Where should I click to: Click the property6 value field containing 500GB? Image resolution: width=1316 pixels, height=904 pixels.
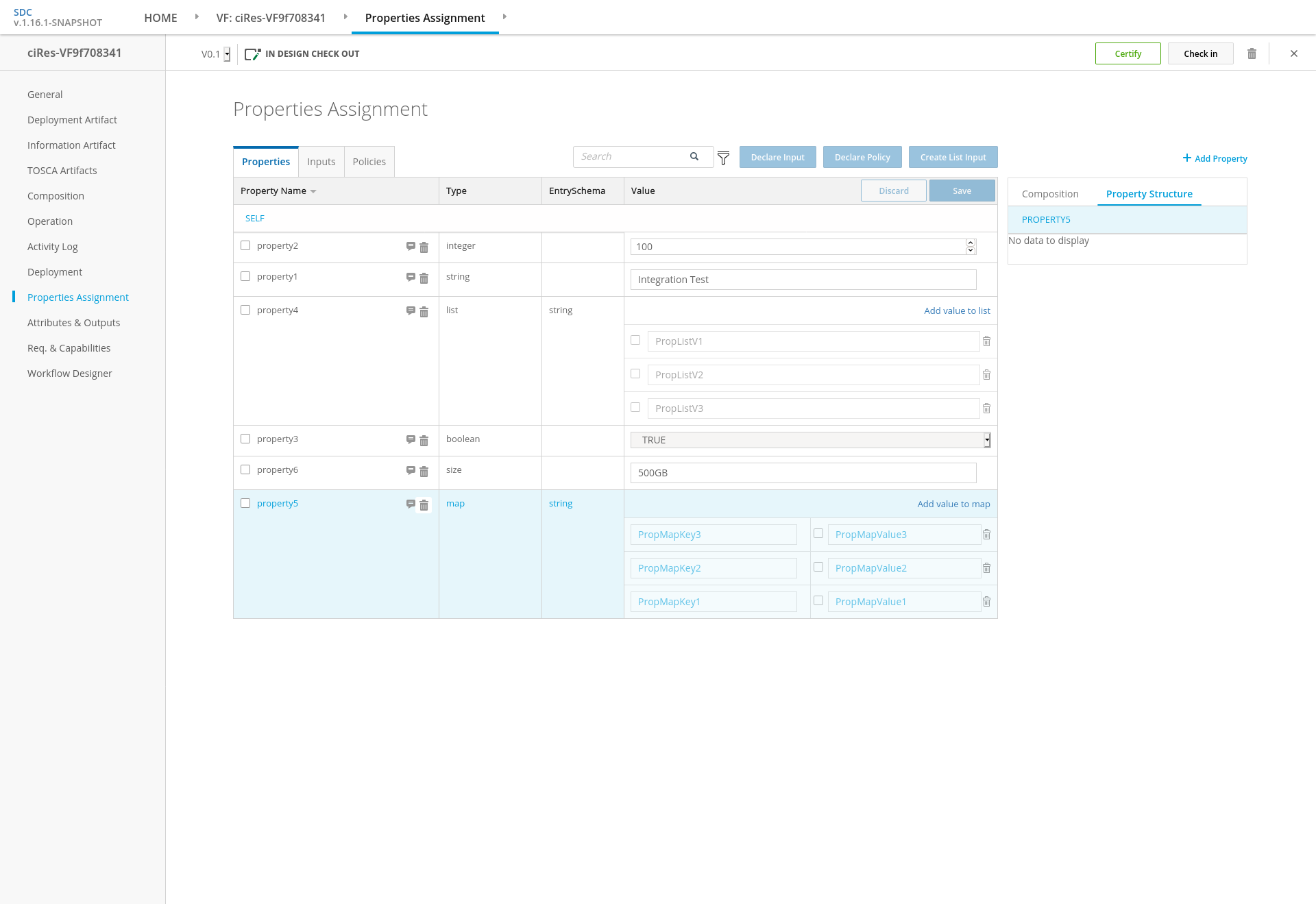803,473
